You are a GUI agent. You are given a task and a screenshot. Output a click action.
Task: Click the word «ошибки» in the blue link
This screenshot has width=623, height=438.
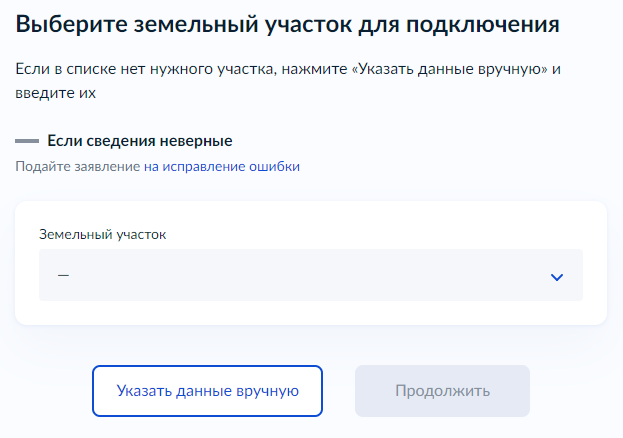click(x=273, y=167)
